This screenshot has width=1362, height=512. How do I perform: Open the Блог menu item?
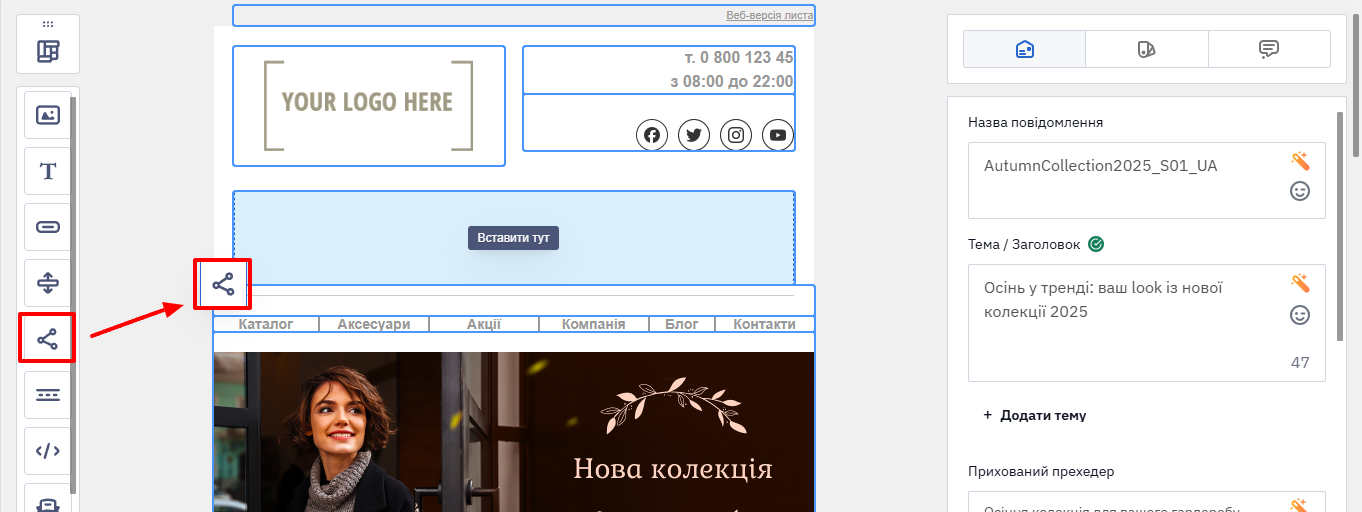point(682,324)
